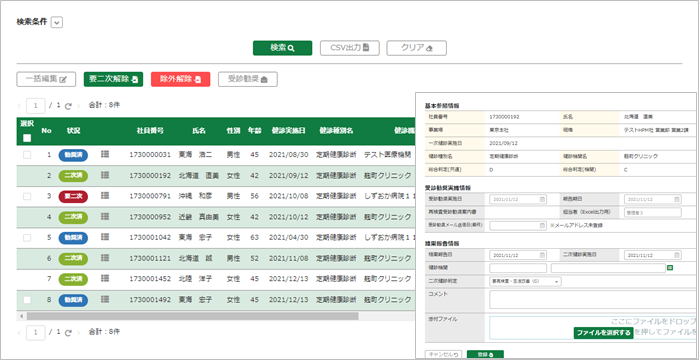699x360 pixels.
Task: Click date 2021/04/30 in row 5
Action: coord(288,237)
